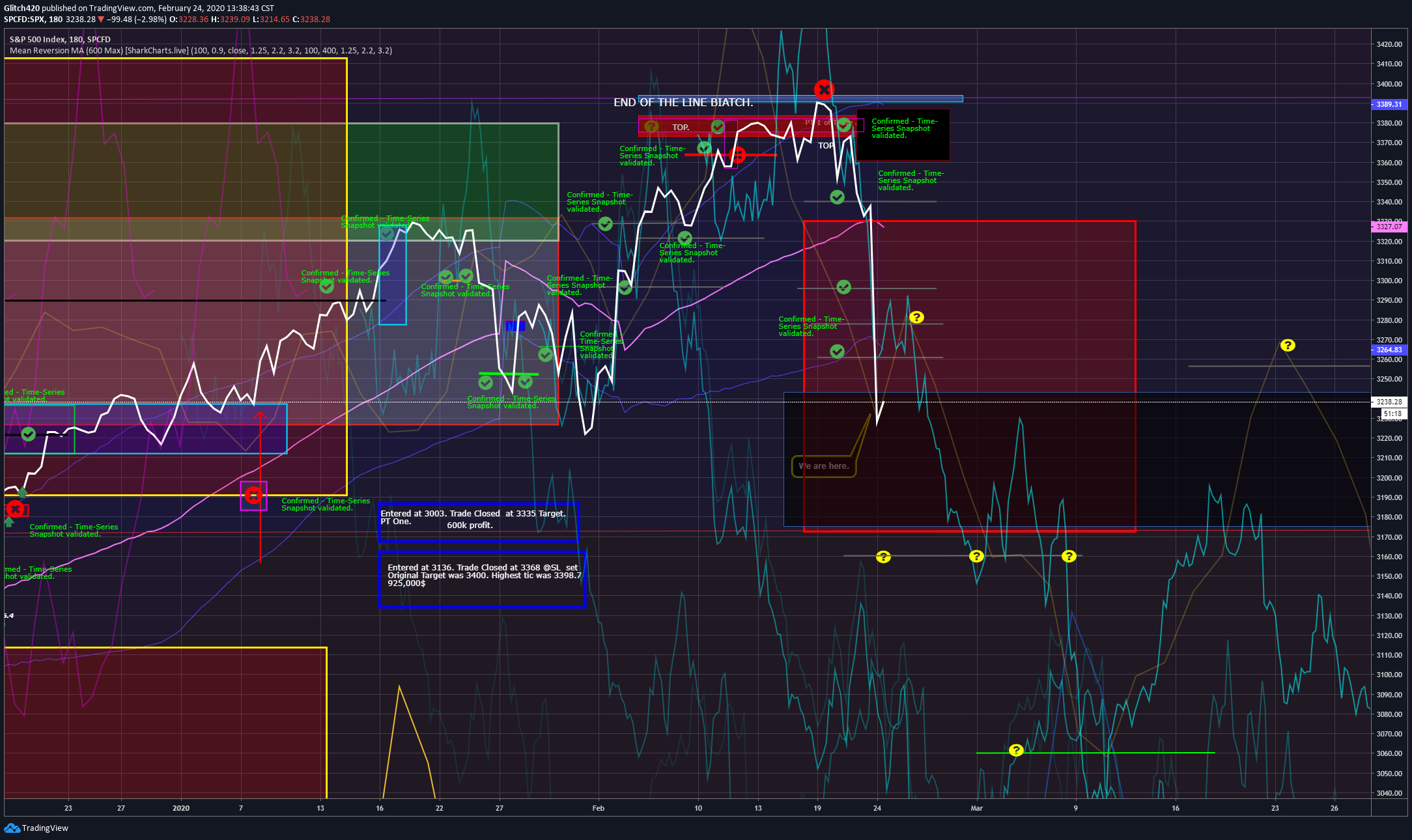Click the TradingView logo icon
This screenshot has width=1412, height=840.
(x=12, y=828)
